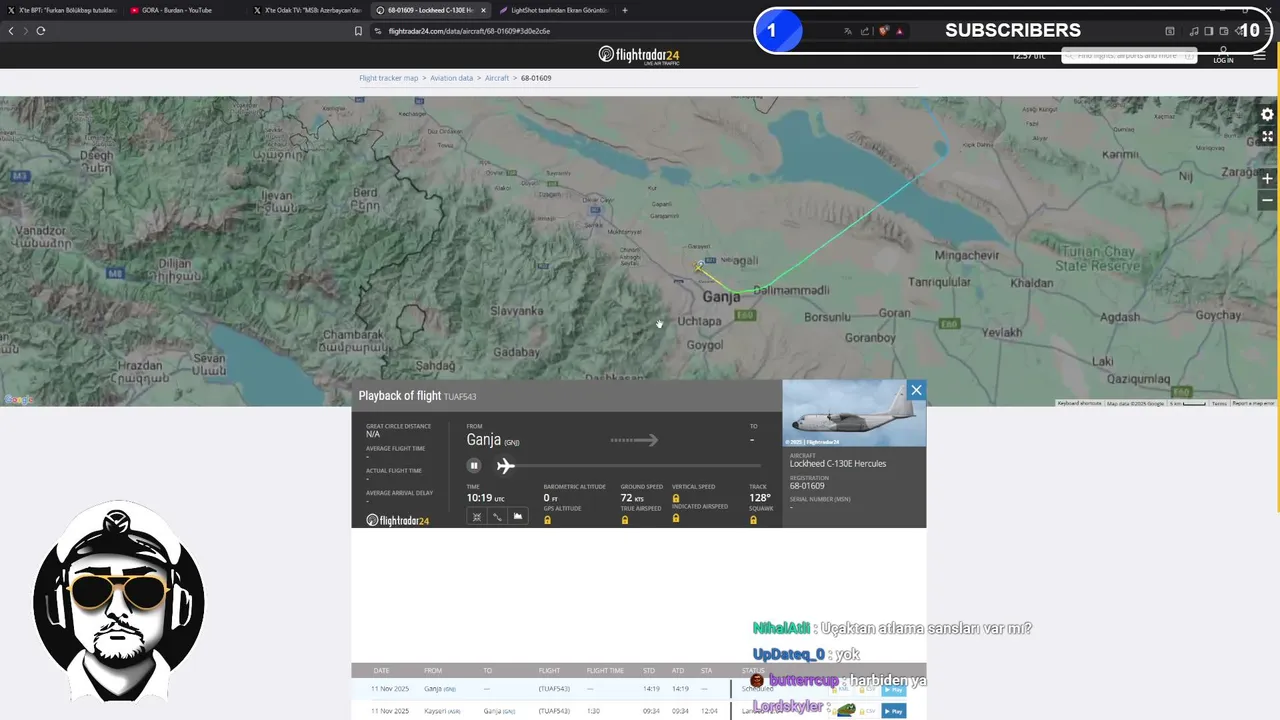Click the Flightradar24 logo in playback panel
Screen dimensions: 1280x720
coord(398,520)
